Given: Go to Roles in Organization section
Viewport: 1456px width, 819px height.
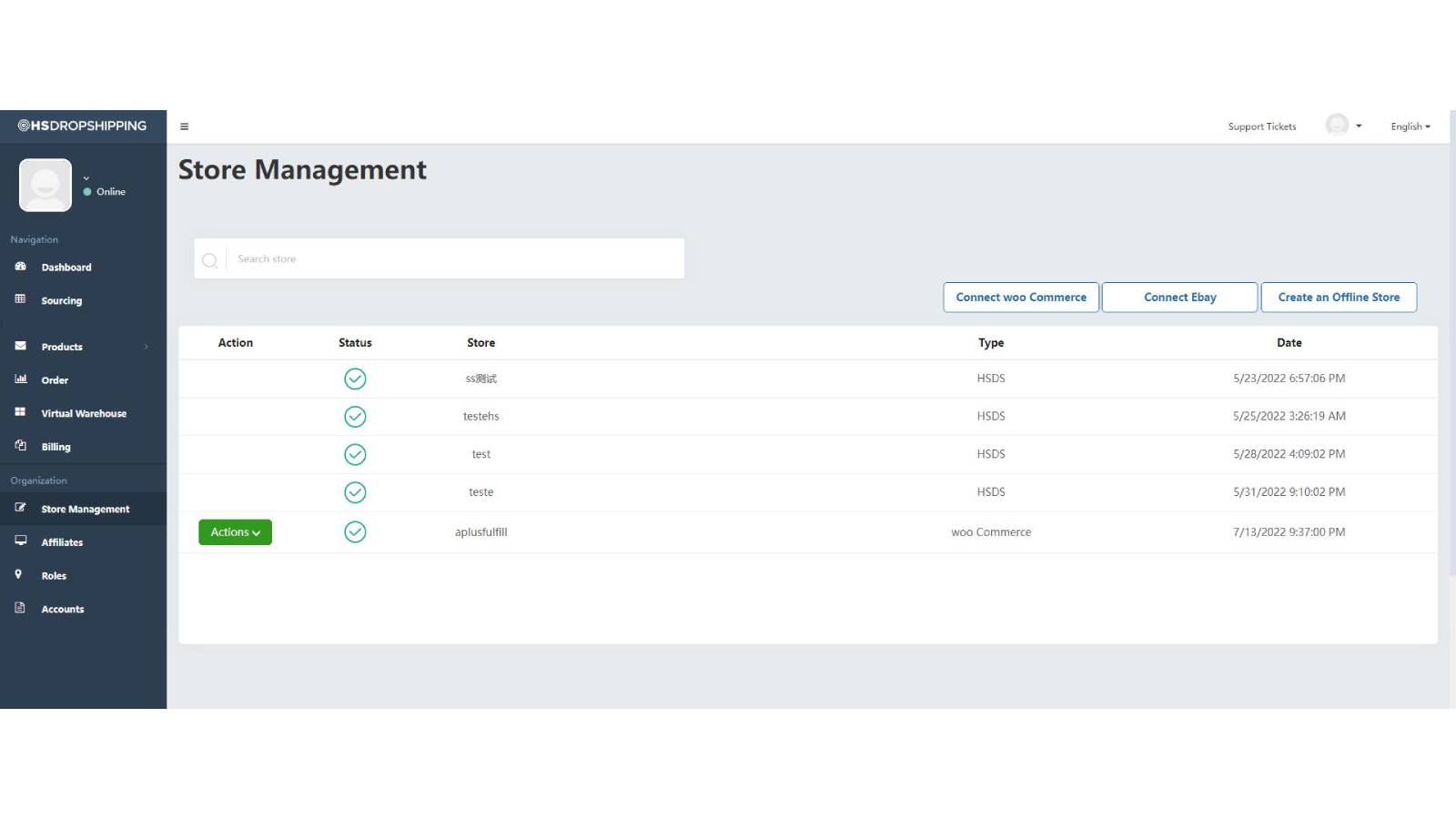Looking at the screenshot, I should (54, 576).
